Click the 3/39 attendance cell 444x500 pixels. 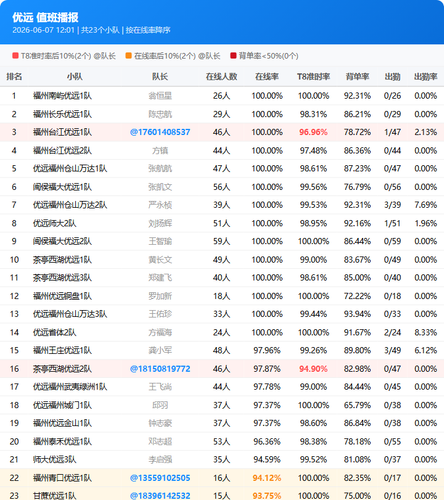pyautogui.click(x=392, y=205)
